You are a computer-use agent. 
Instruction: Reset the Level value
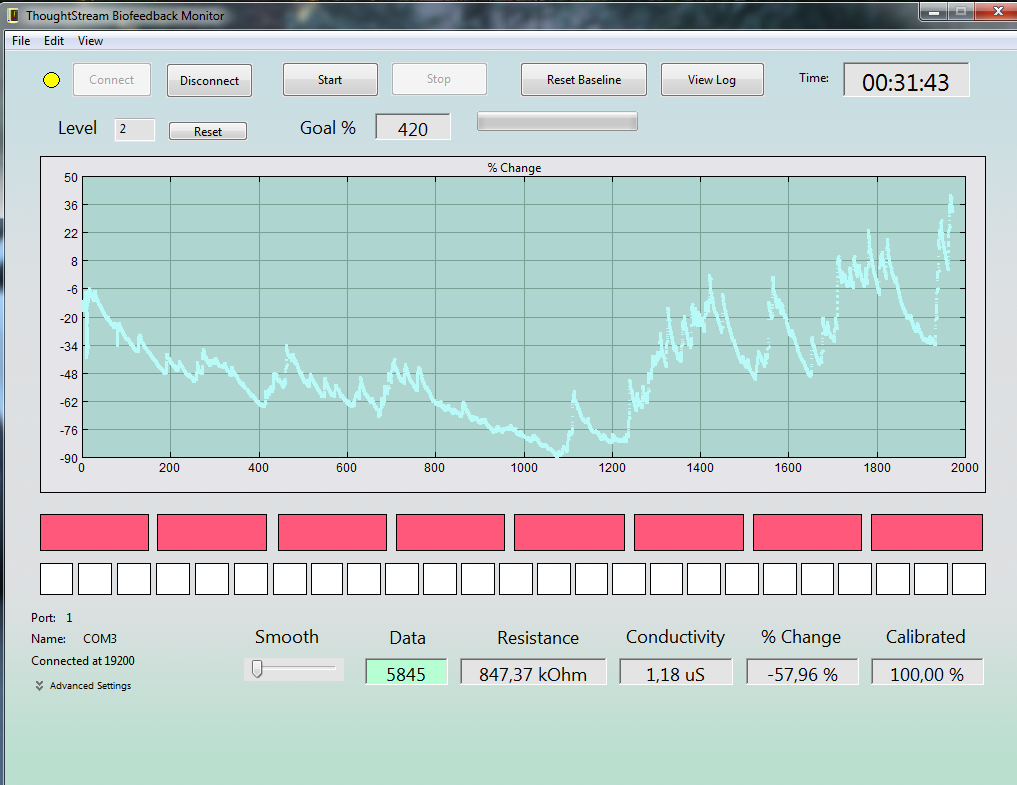[208, 131]
